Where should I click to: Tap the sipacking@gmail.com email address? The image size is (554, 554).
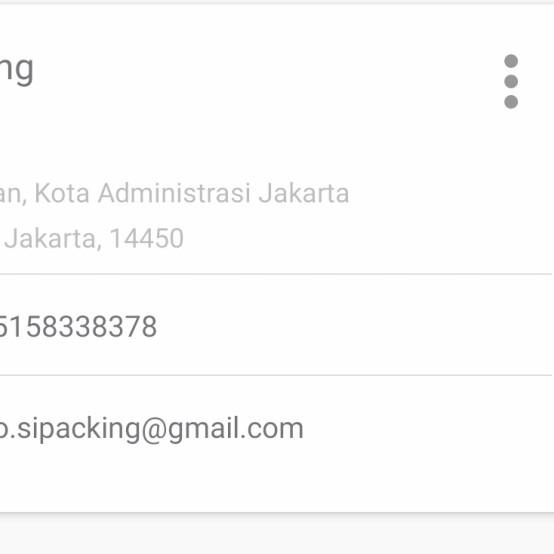(x=151, y=429)
